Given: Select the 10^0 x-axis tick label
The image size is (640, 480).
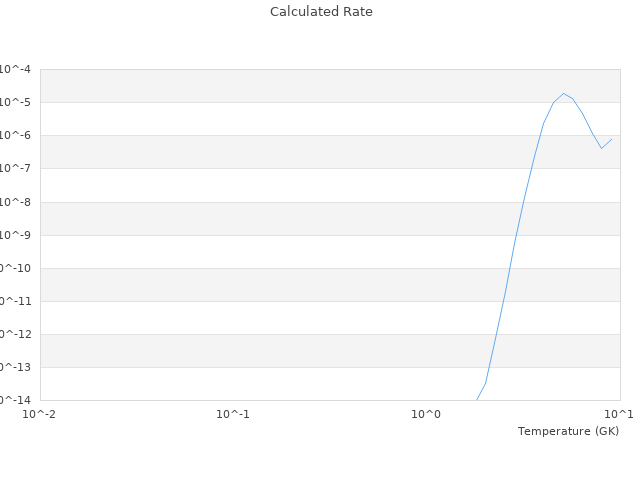Looking at the screenshot, I should coord(426,413).
